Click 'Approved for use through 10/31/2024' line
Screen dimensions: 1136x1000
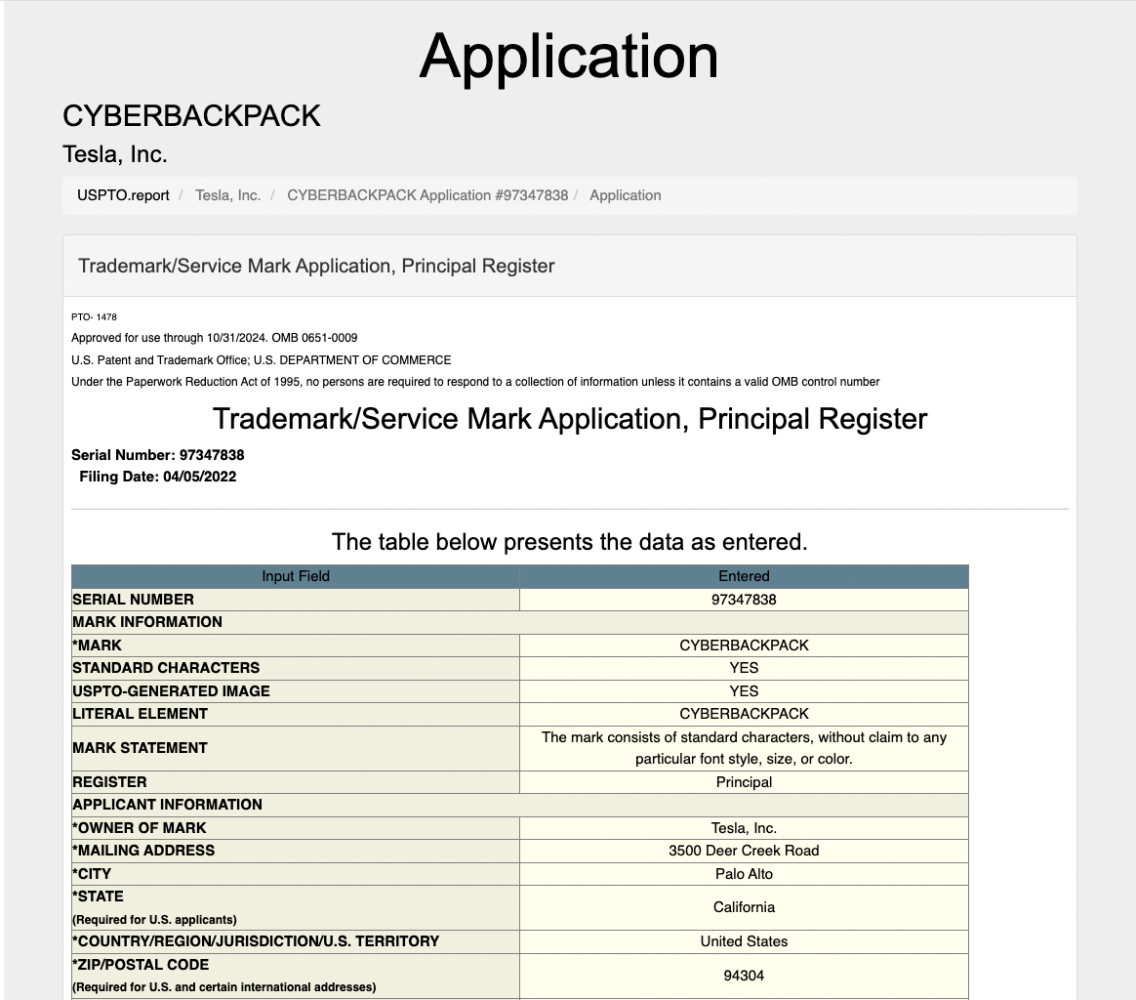(x=214, y=338)
